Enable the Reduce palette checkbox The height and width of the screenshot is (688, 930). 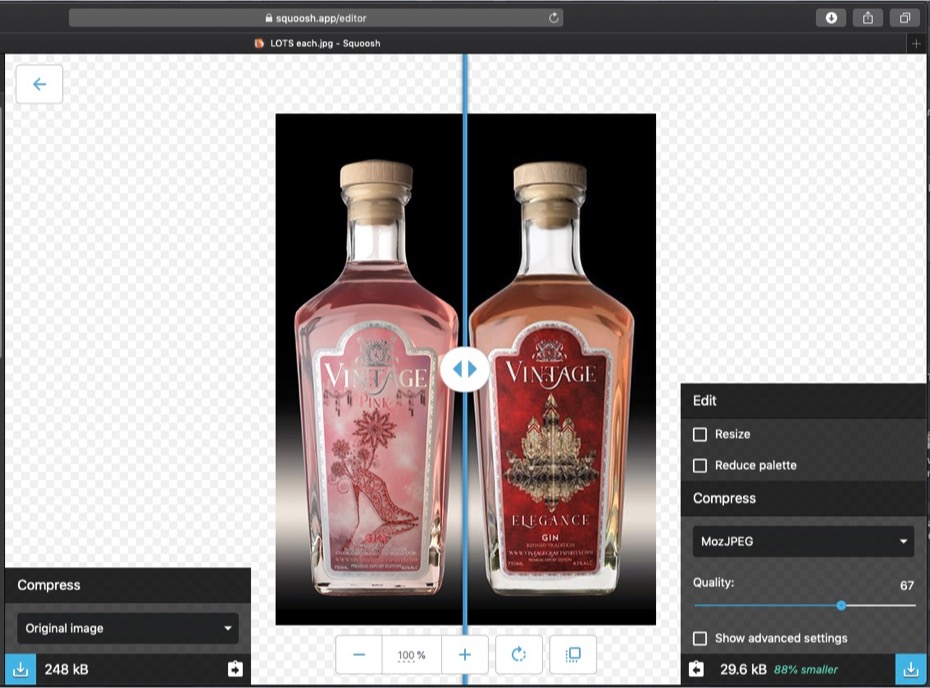[700, 465]
